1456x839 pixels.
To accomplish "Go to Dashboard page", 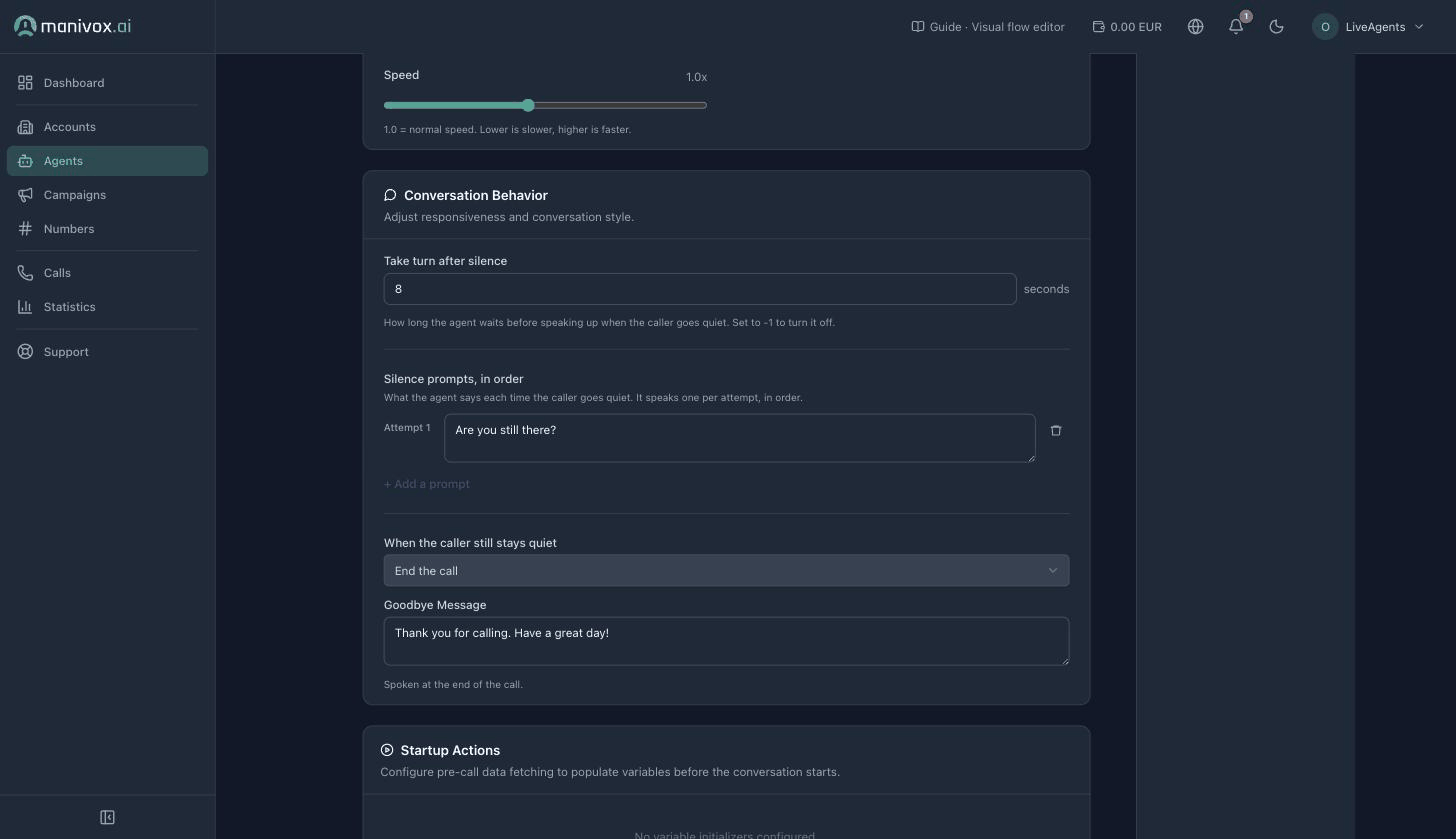I will coord(107,83).
